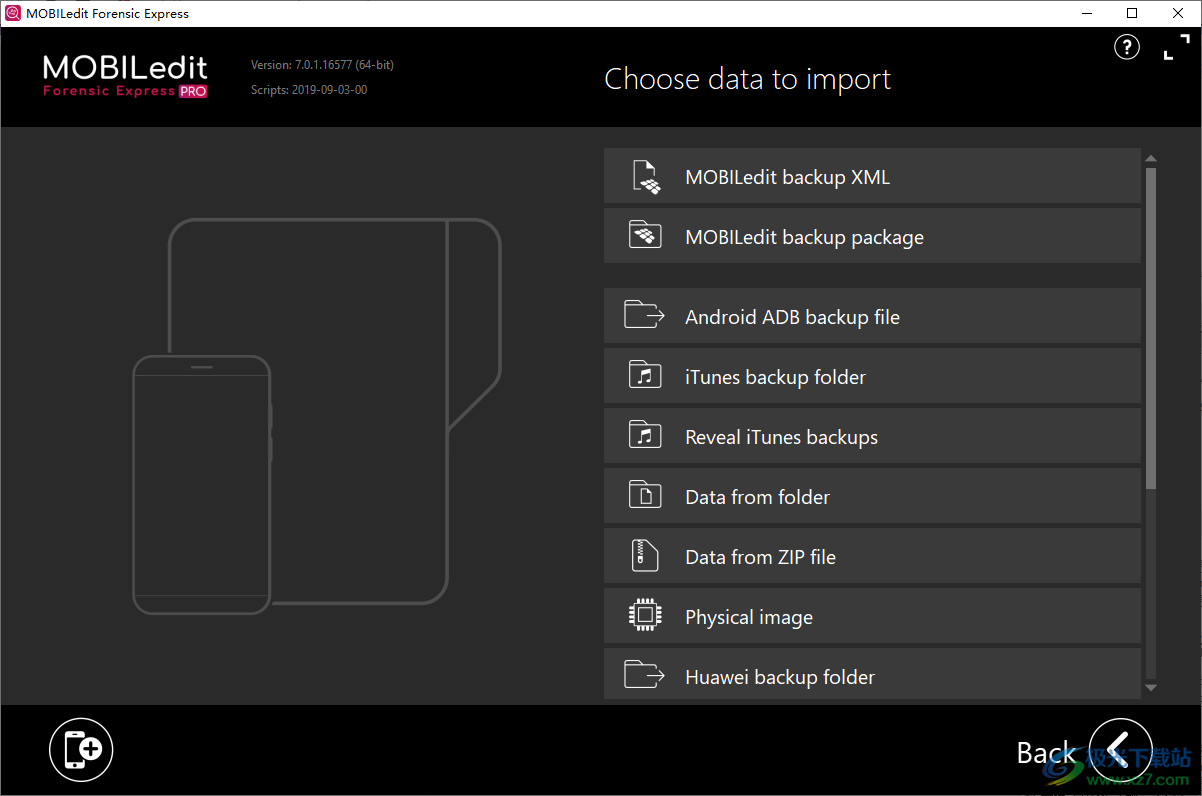Click the import list scrollbar thumb
Viewport: 1202px width, 796px height.
[1151, 328]
